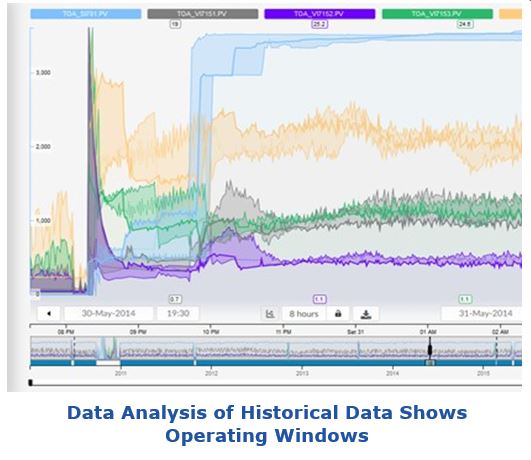Viewport: 531px width, 460px height.
Task: Open the 8 hours duration selector
Action: tap(304, 314)
